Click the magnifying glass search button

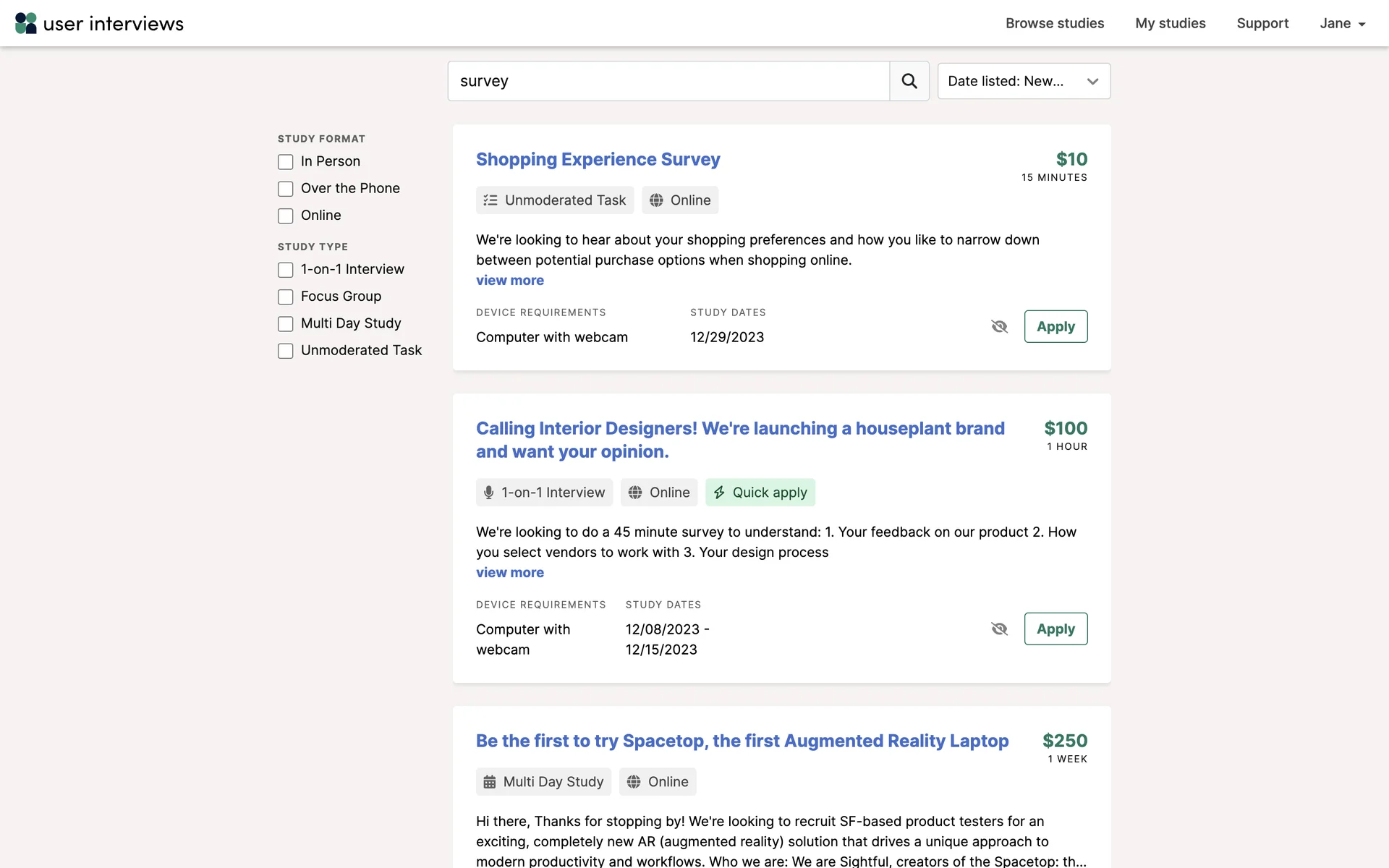[x=909, y=81]
